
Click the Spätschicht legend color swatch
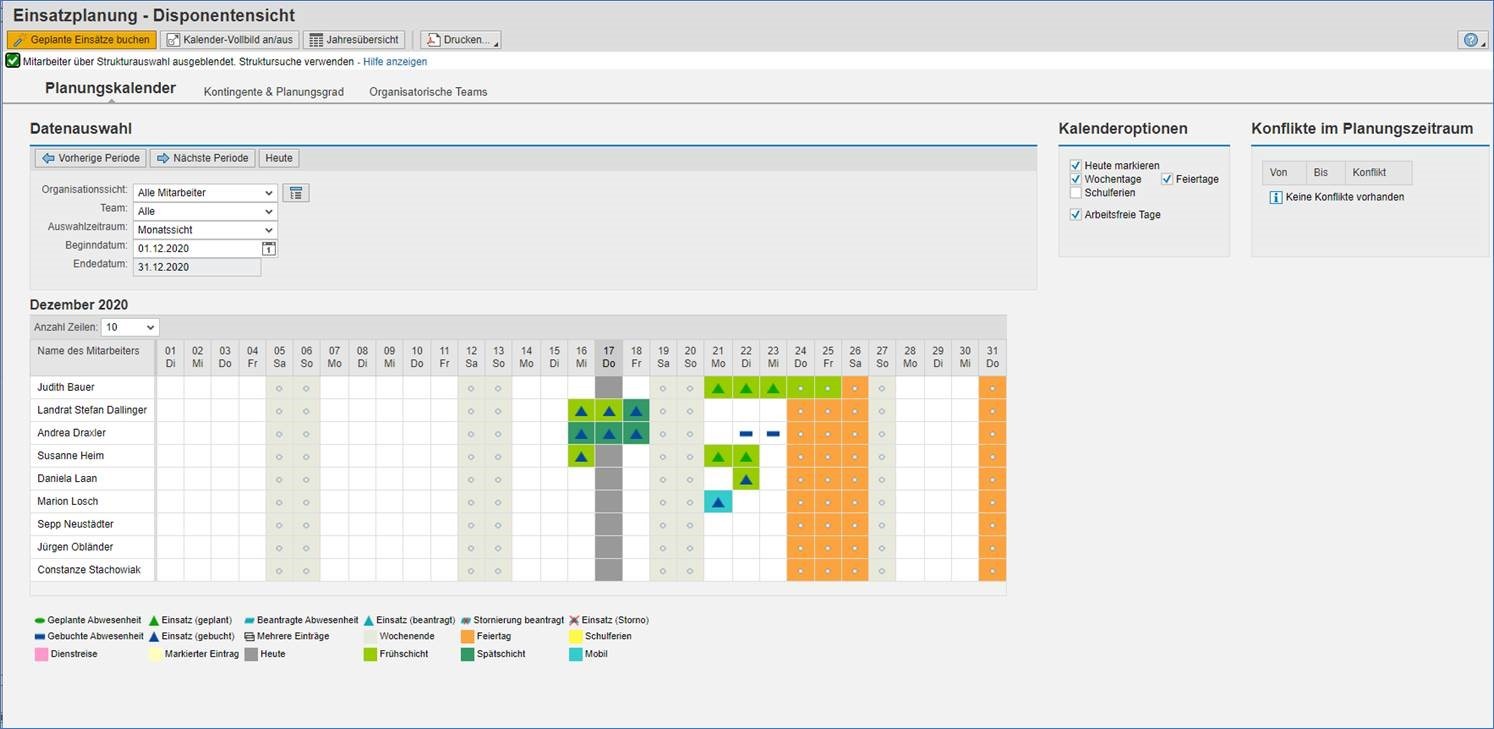click(467, 654)
